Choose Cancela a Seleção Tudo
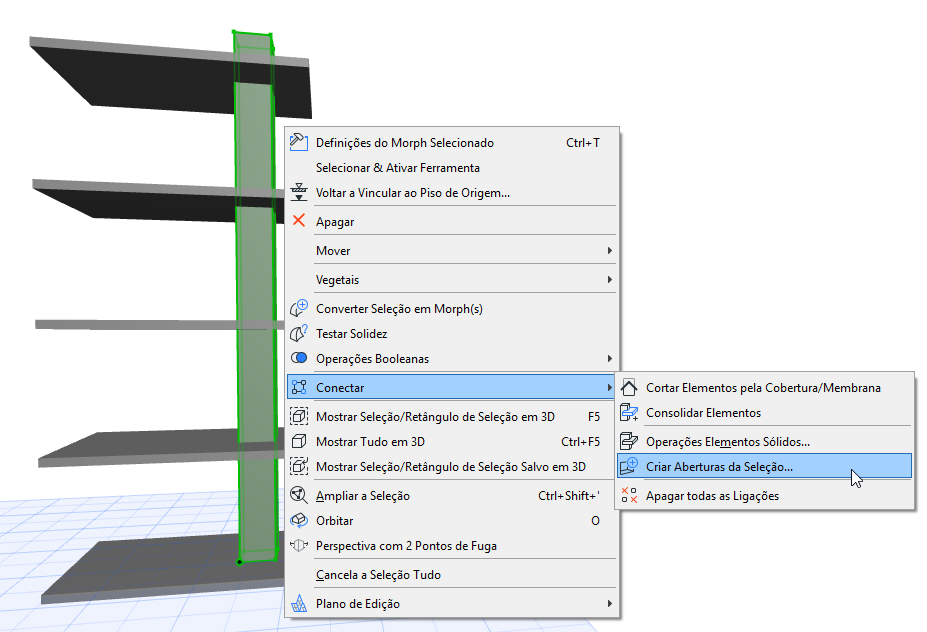This screenshot has width=927, height=632. pyautogui.click(x=452, y=575)
